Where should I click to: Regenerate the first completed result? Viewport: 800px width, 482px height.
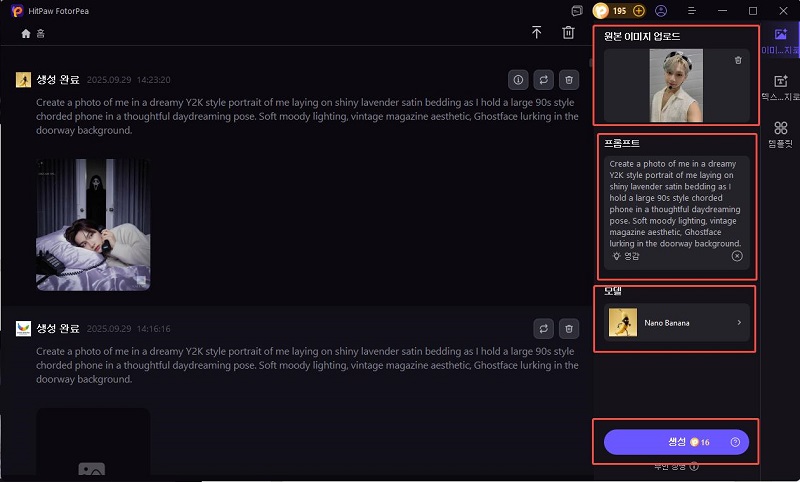[x=543, y=80]
